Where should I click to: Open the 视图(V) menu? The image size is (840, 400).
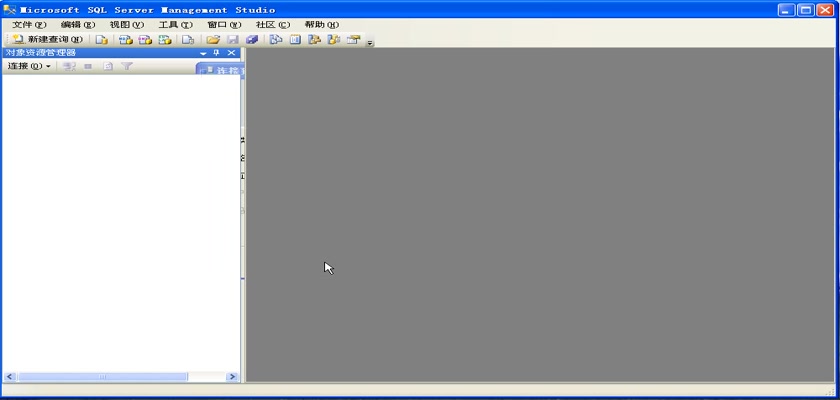tap(127, 25)
